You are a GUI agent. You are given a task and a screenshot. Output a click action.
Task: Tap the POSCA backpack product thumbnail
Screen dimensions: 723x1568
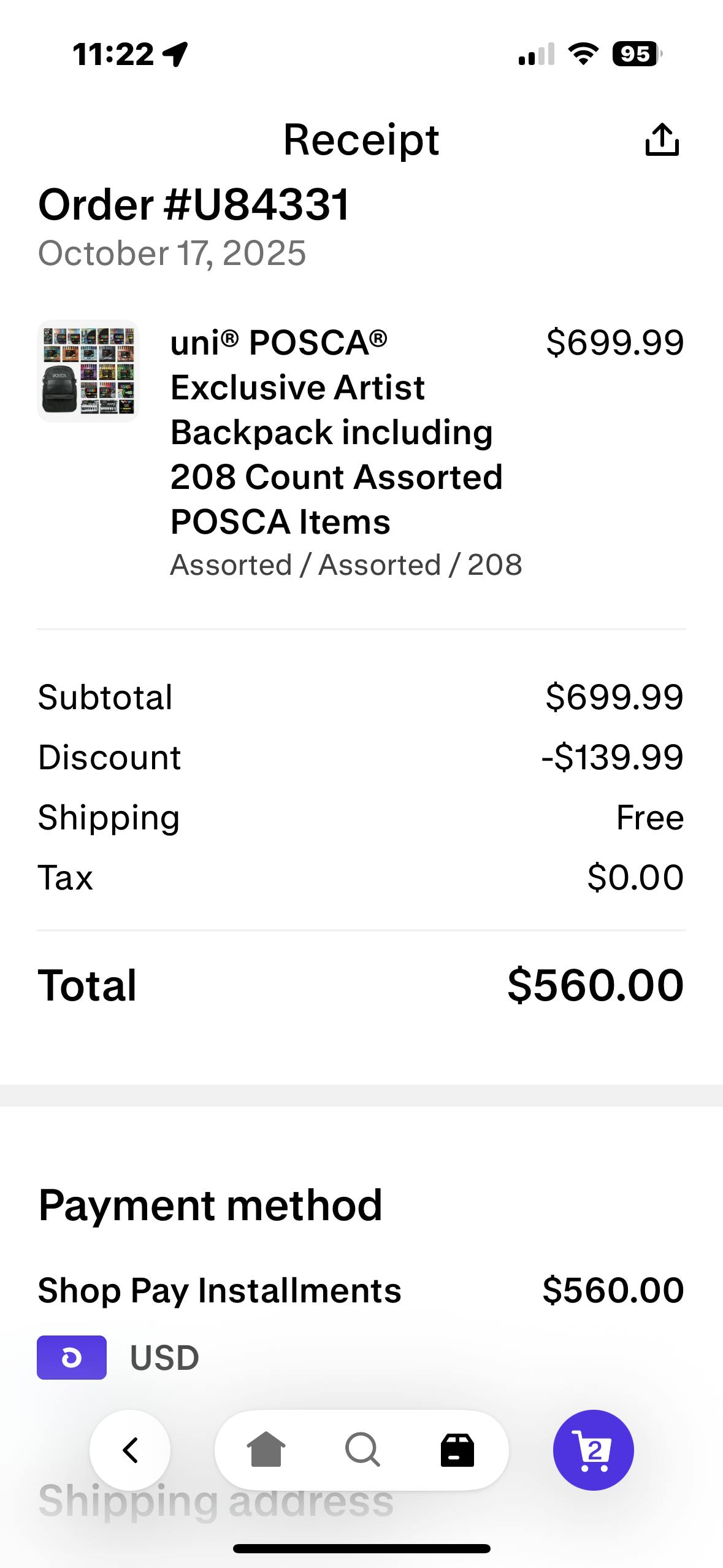pos(88,371)
